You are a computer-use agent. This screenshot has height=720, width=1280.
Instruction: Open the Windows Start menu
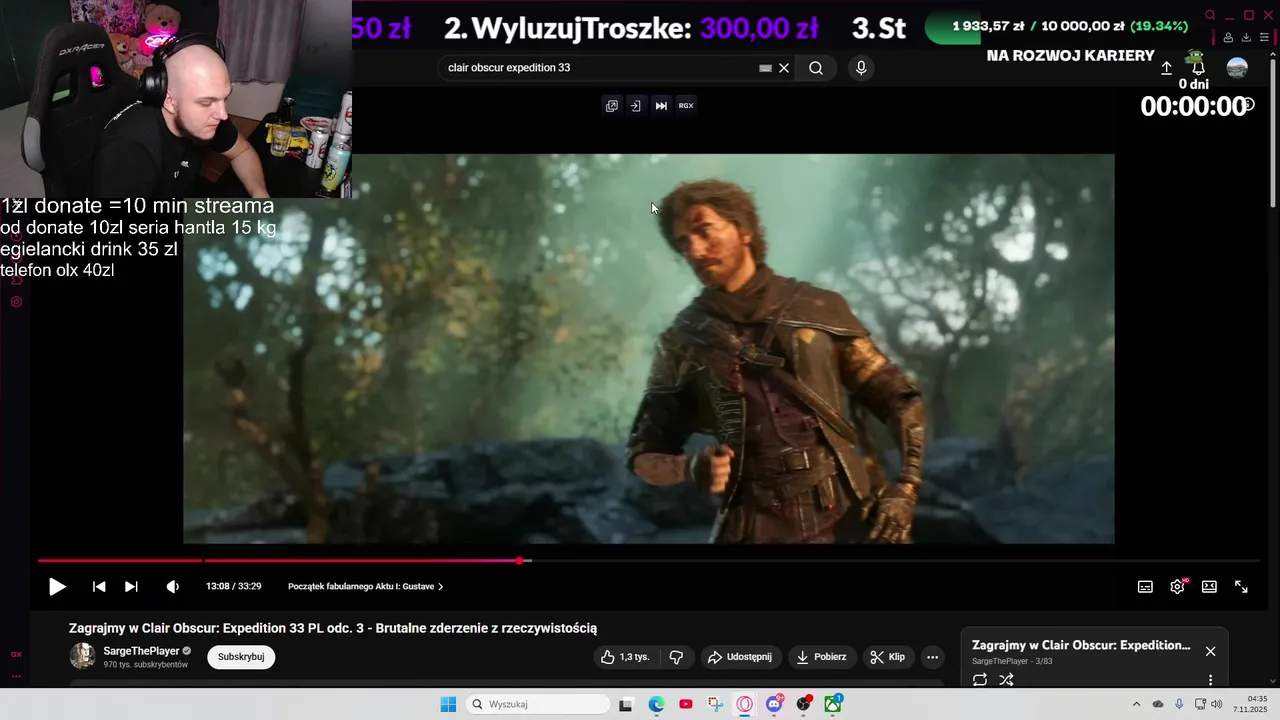[x=448, y=704]
